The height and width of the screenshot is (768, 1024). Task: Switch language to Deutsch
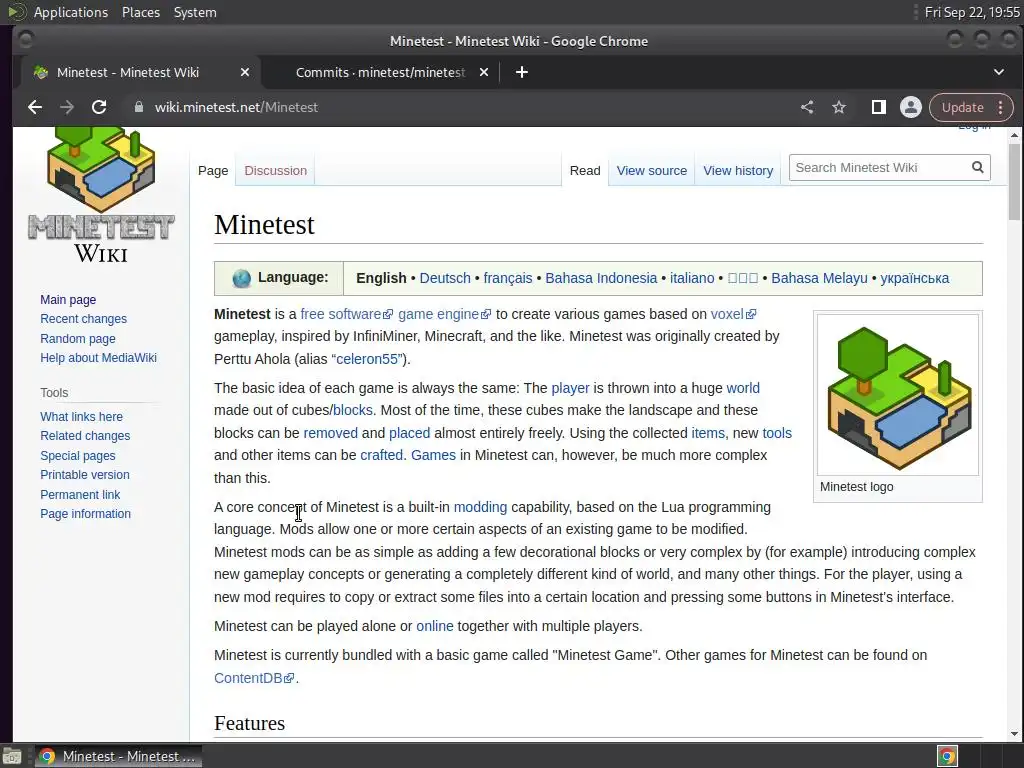pyautogui.click(x=445, y=278)
